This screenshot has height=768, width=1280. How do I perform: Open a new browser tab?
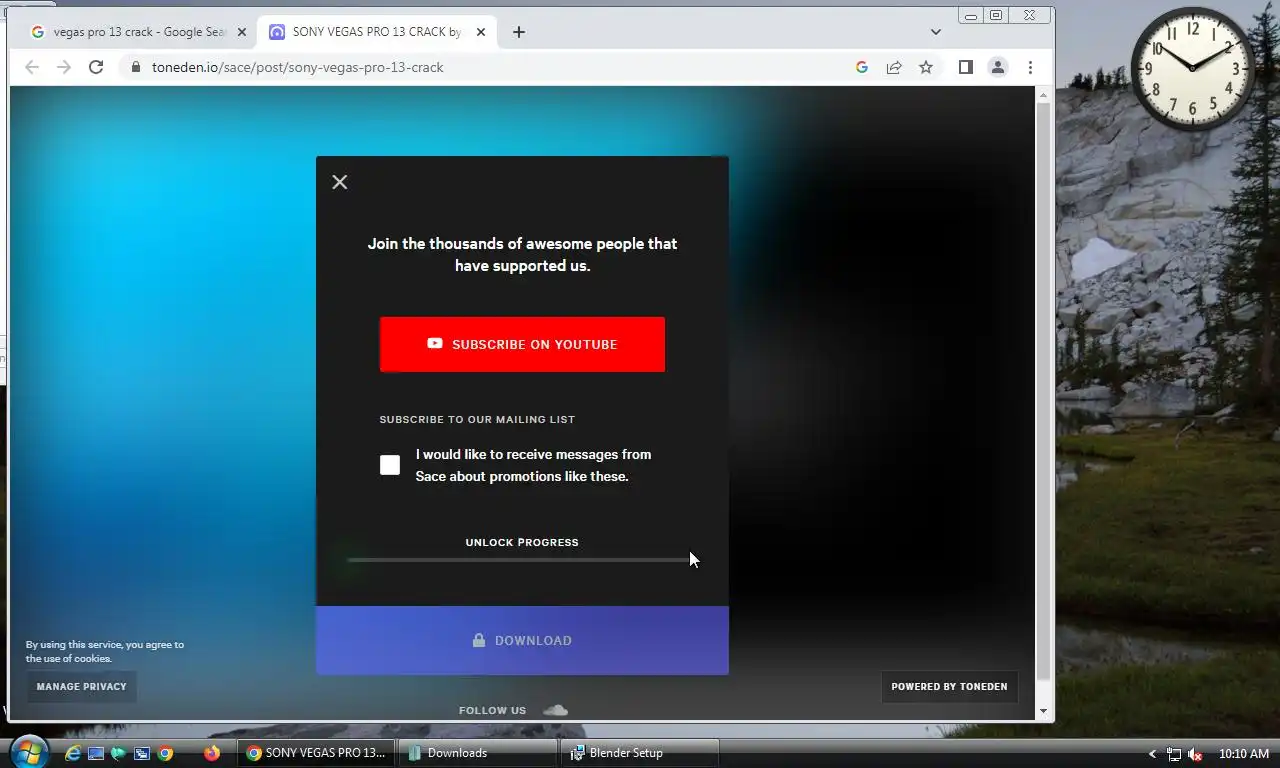click(x=518, y=32)
